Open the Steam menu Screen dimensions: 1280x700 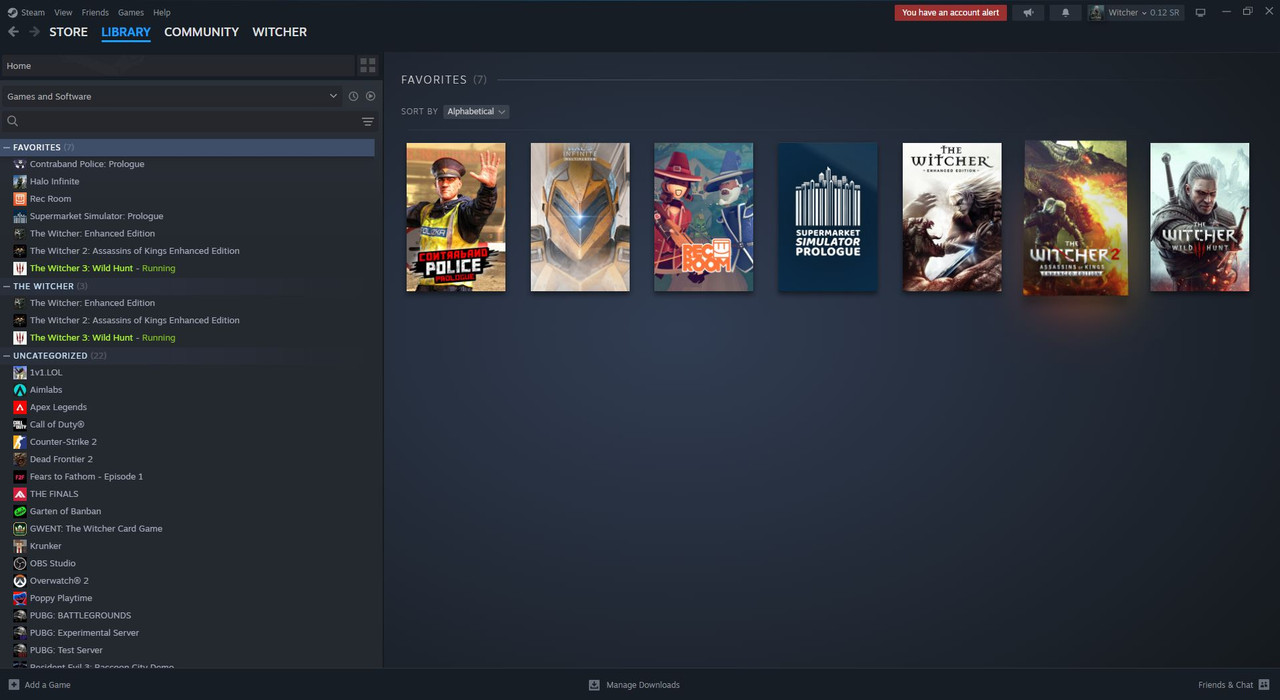(x=33, y=12)
